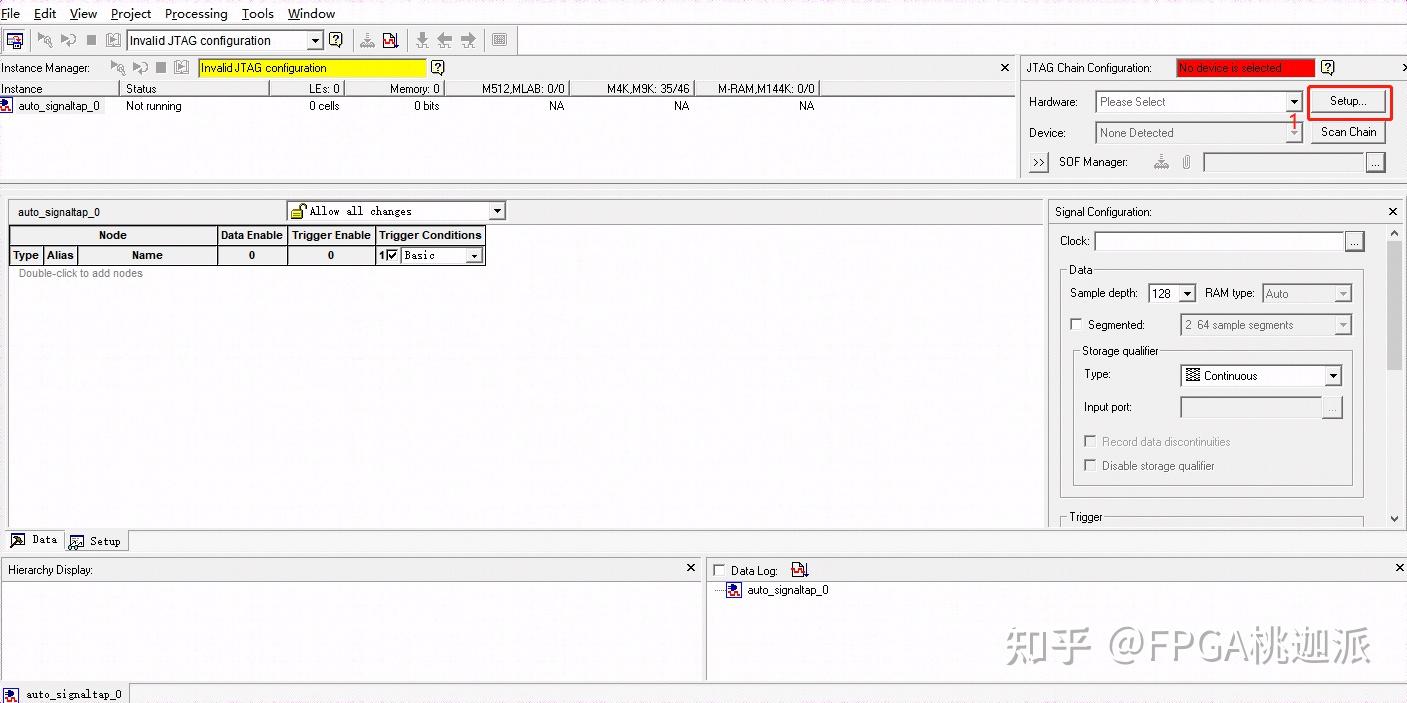Open the Processing menu
The width and height of the screenshot is (1407, 703).
(196, 14)
